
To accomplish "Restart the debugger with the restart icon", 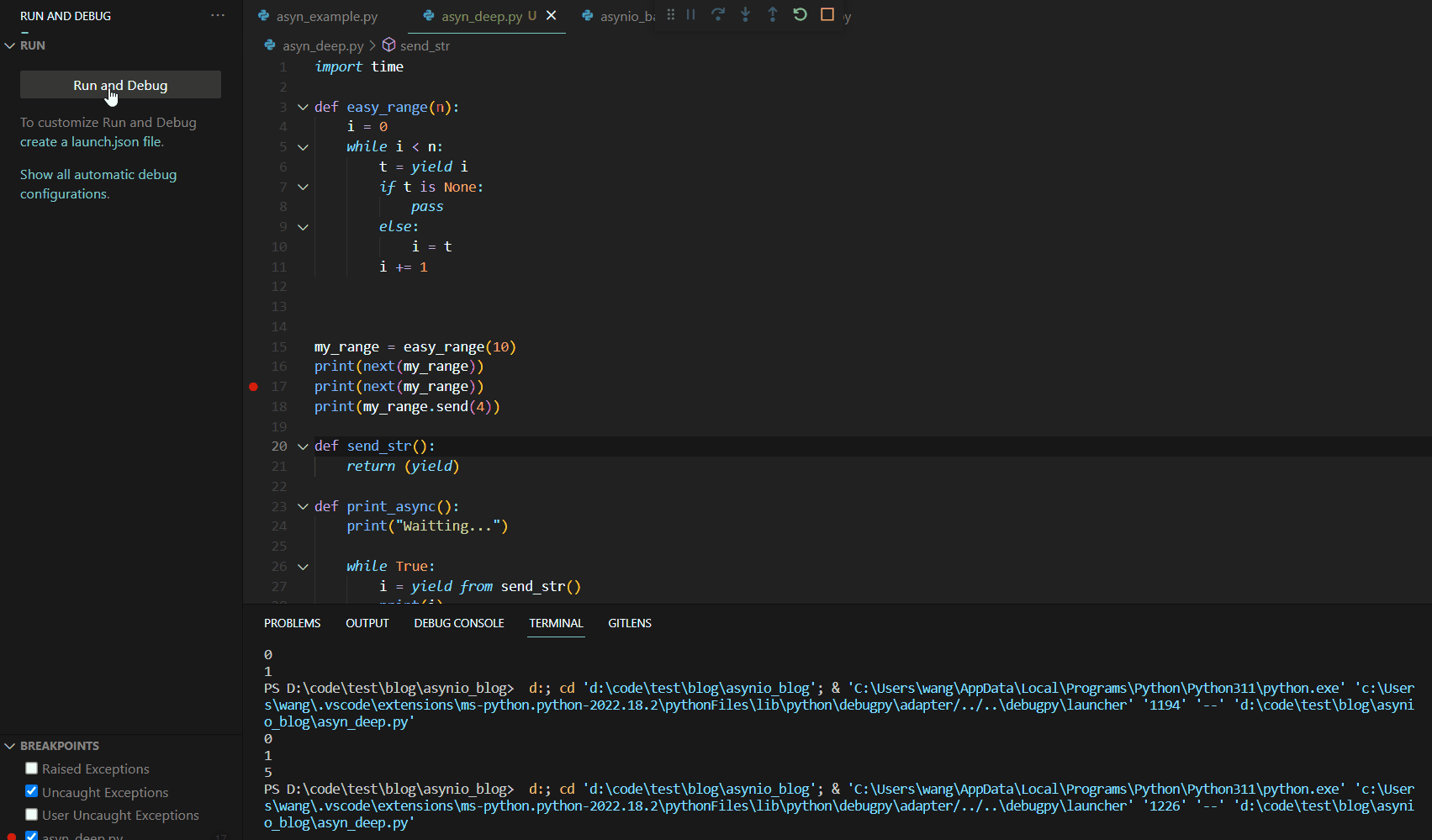I will click(799, 14).
